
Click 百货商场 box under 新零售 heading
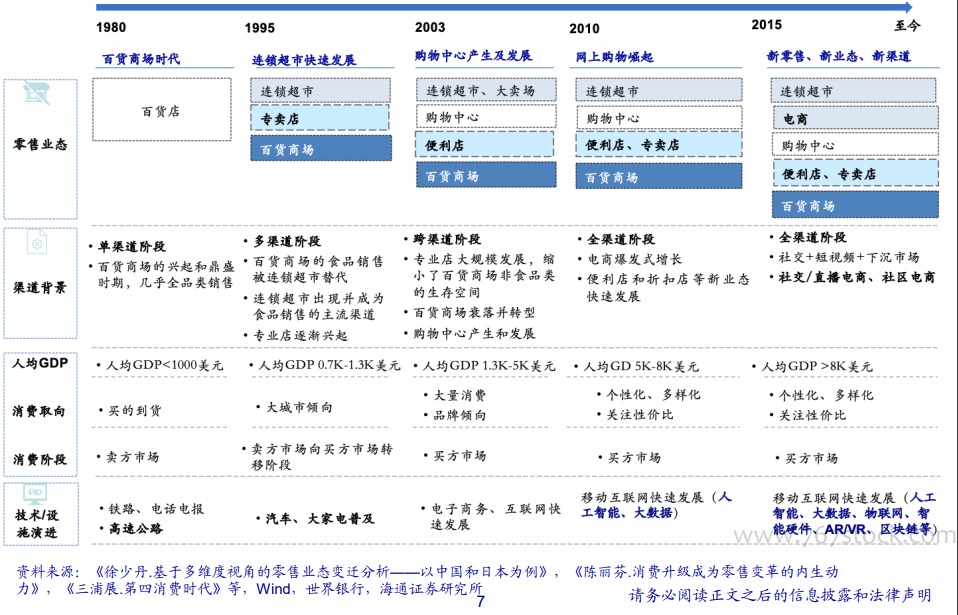pos(855,205)
